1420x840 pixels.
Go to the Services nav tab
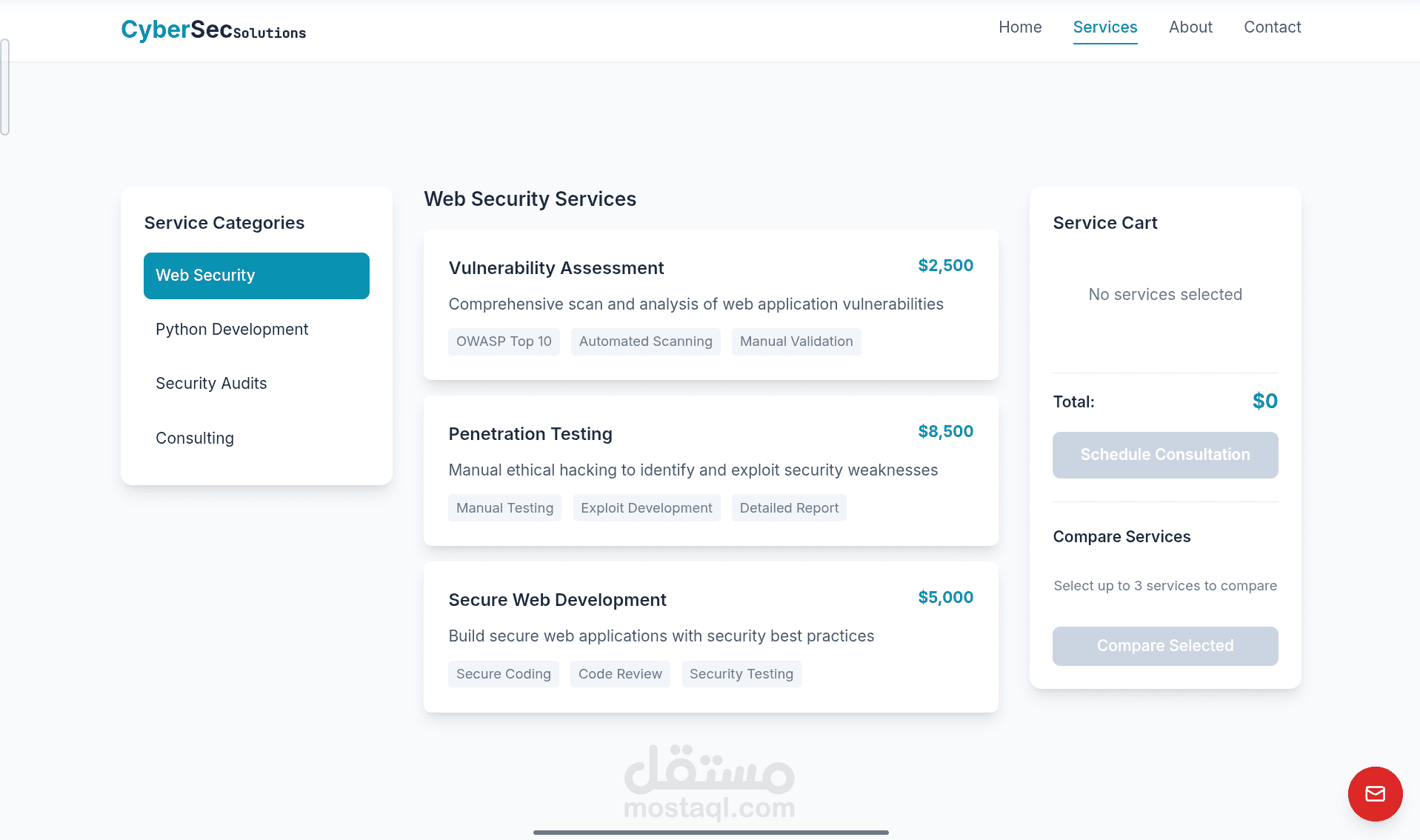coord(1104,27)
